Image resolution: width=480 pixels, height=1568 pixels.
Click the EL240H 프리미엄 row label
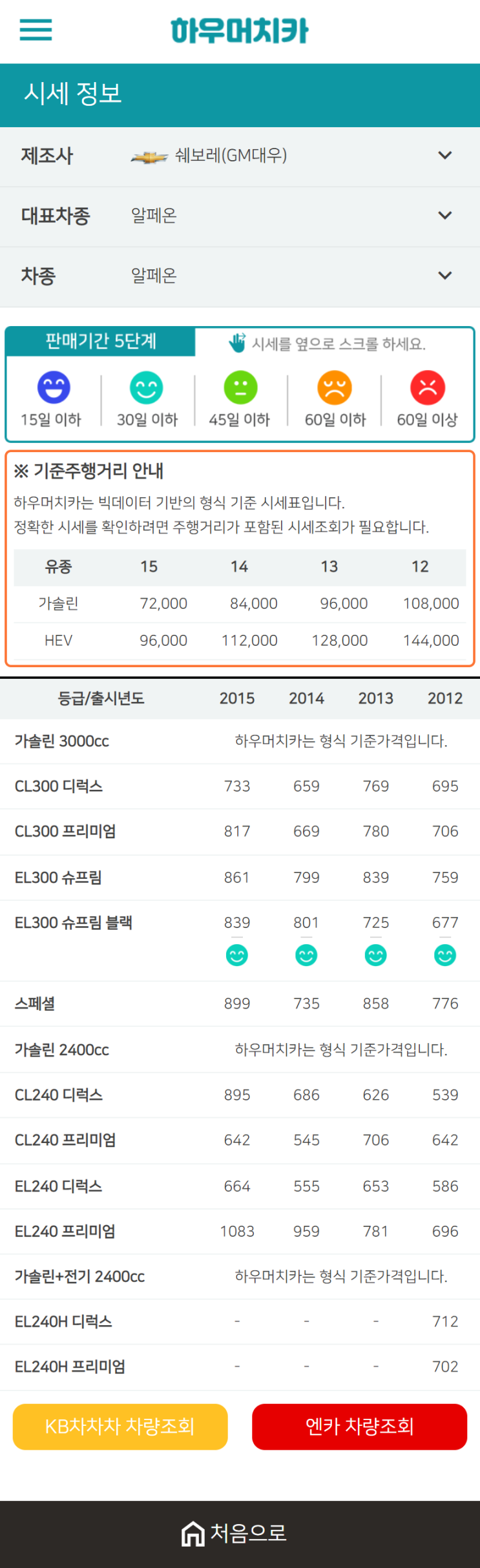pos(70,1367)
